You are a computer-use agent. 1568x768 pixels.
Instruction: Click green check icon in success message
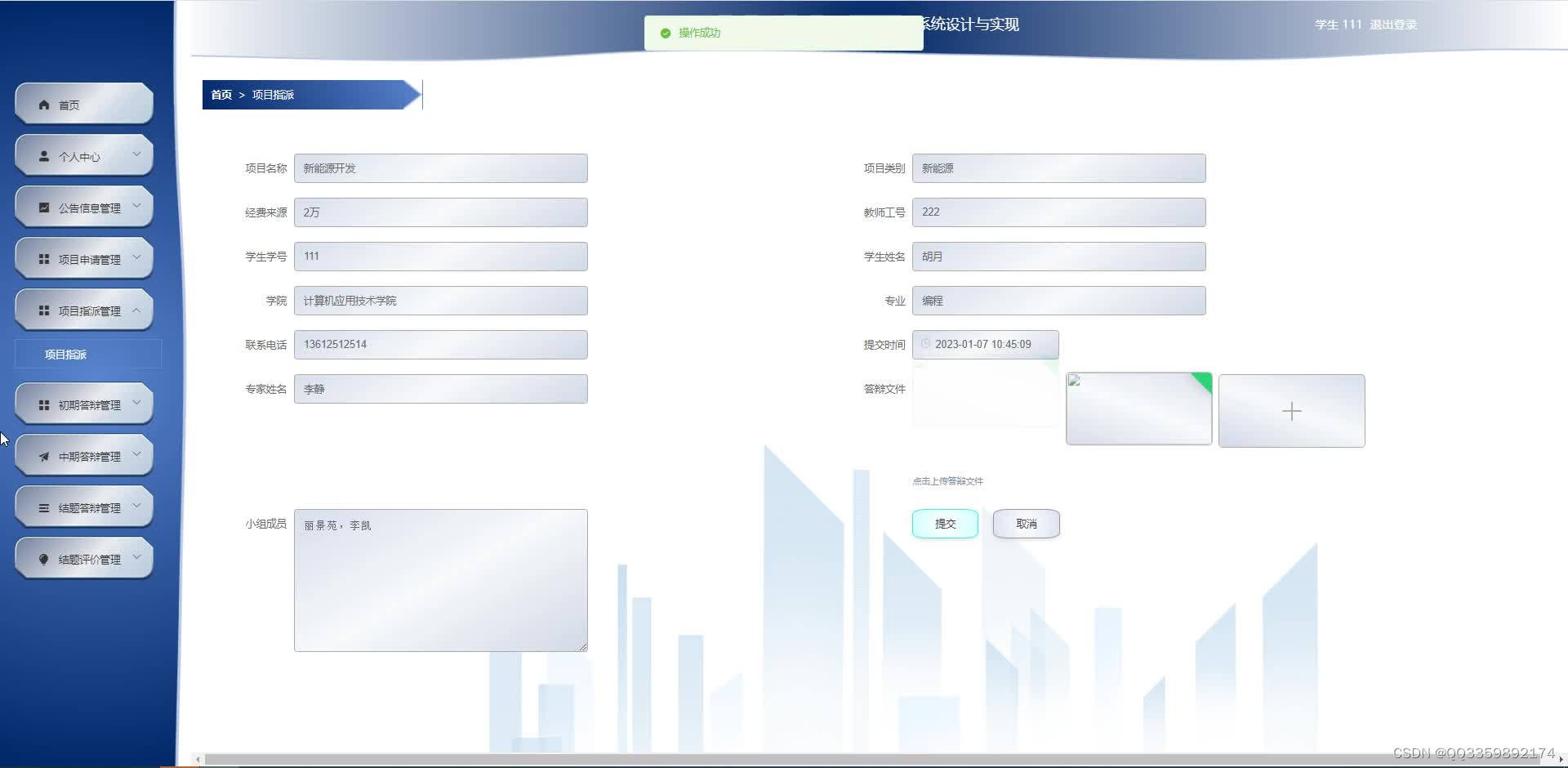click(x=666, y=33)
